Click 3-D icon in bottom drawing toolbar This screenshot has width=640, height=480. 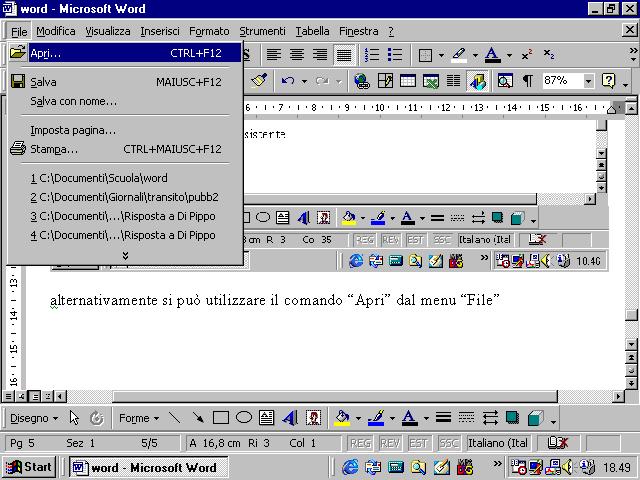(x=536, y=418)
